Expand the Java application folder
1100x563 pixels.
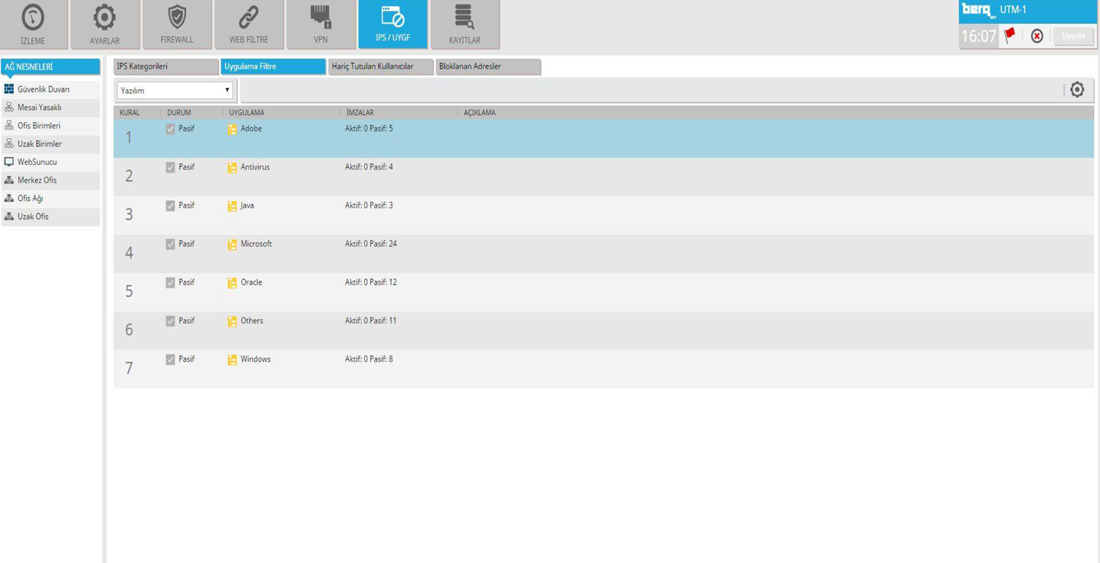click(x=232, y=206)
